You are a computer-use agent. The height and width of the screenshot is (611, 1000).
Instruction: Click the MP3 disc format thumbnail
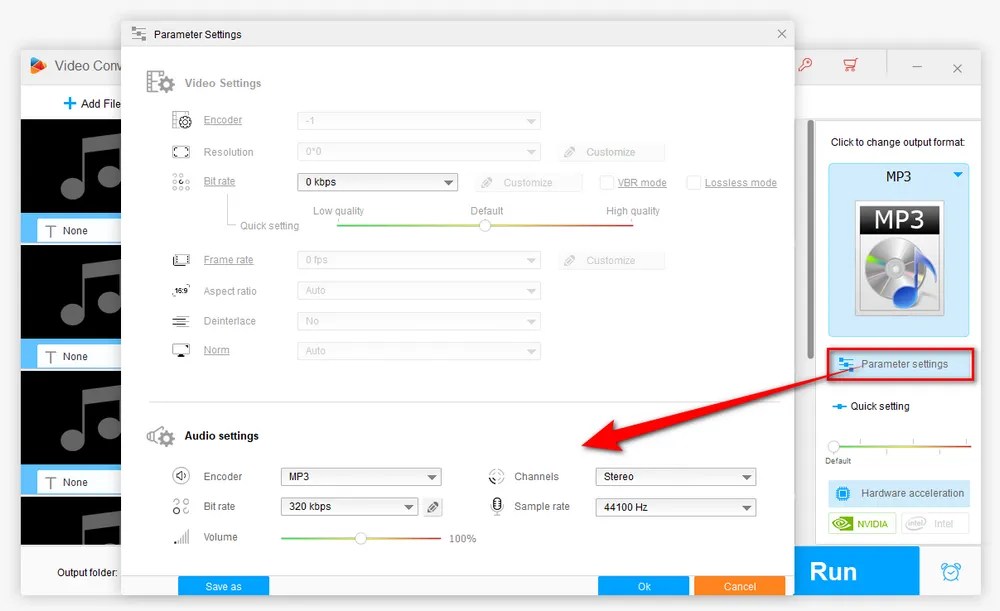pos(899,258)
